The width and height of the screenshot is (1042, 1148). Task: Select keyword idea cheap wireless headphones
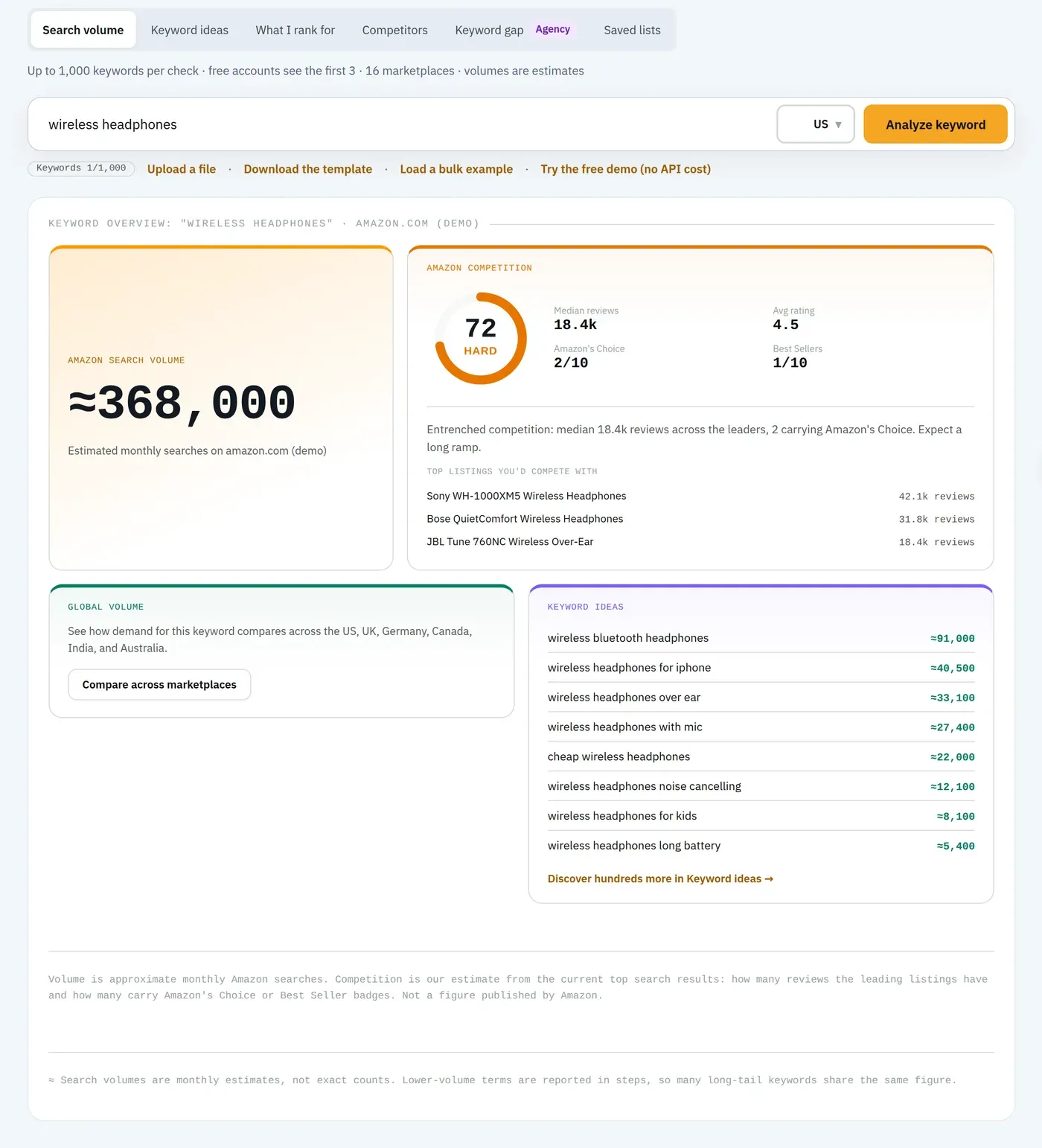[x=761, y=757]
